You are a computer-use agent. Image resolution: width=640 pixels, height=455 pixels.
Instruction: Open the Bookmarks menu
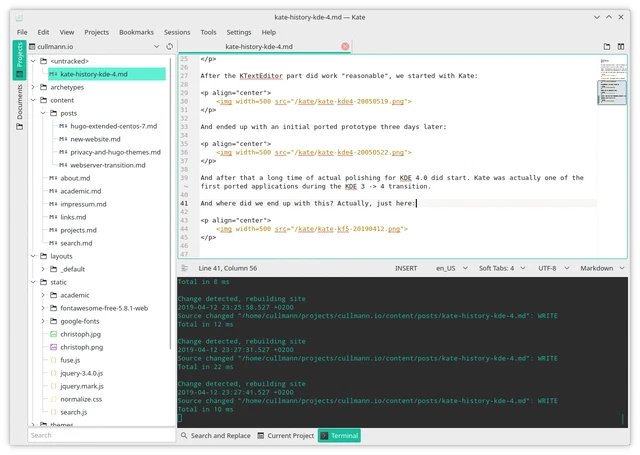(x=136, y=32)
